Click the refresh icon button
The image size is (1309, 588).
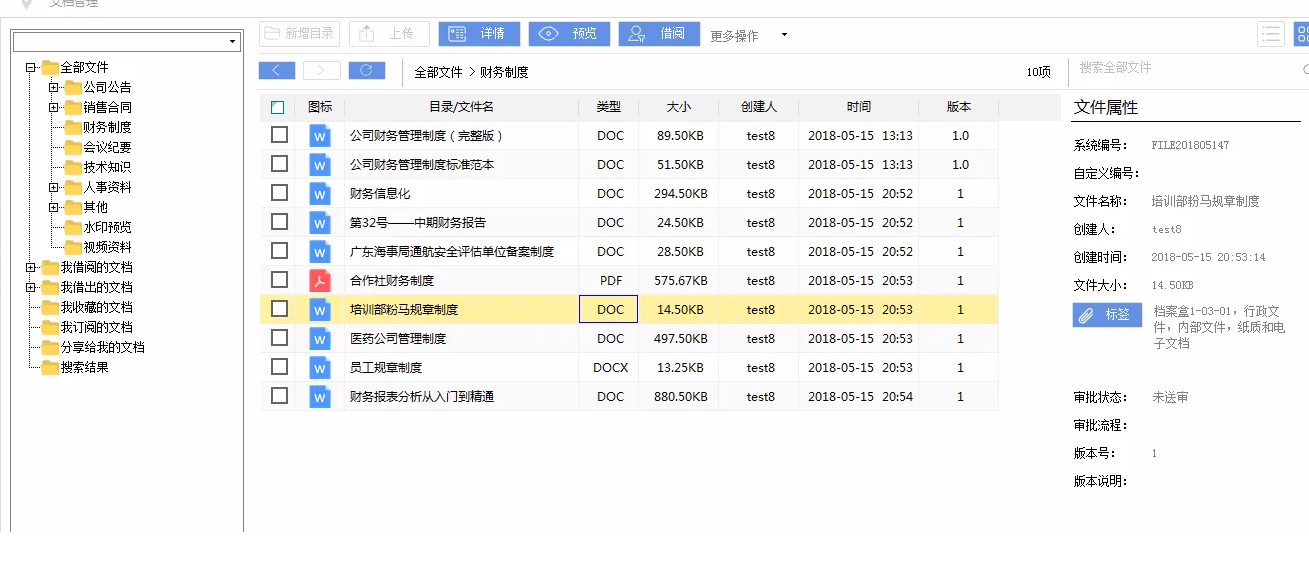coord(366,70)
